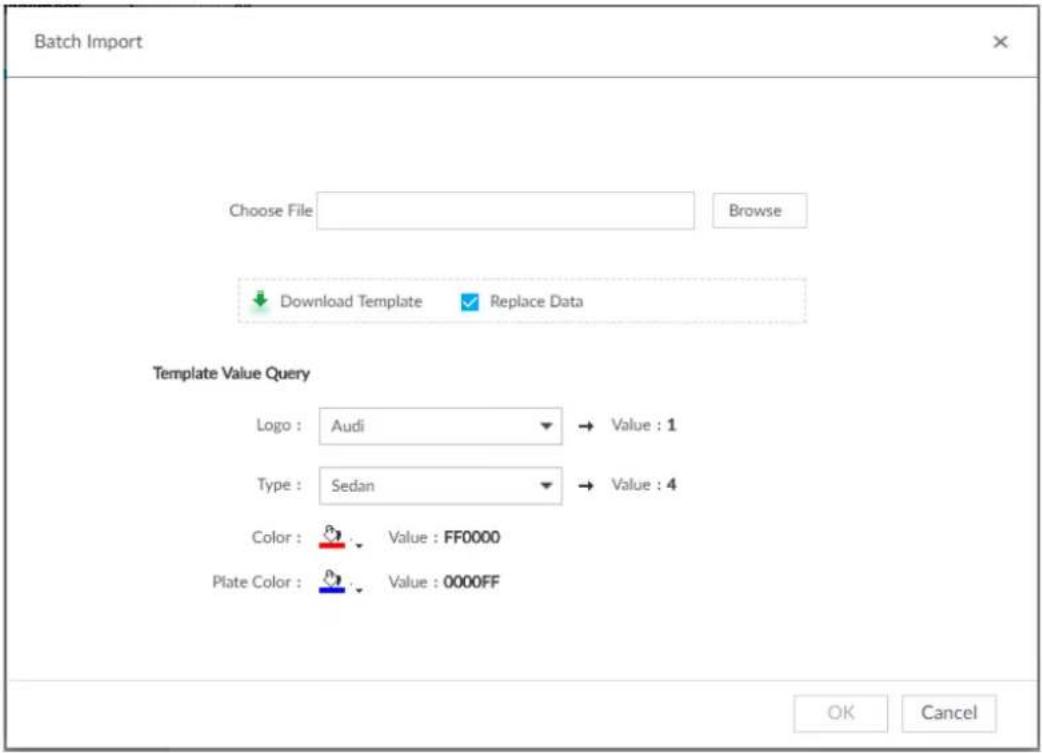
Task: Click the Choose File label
Action: click(270, 211)
